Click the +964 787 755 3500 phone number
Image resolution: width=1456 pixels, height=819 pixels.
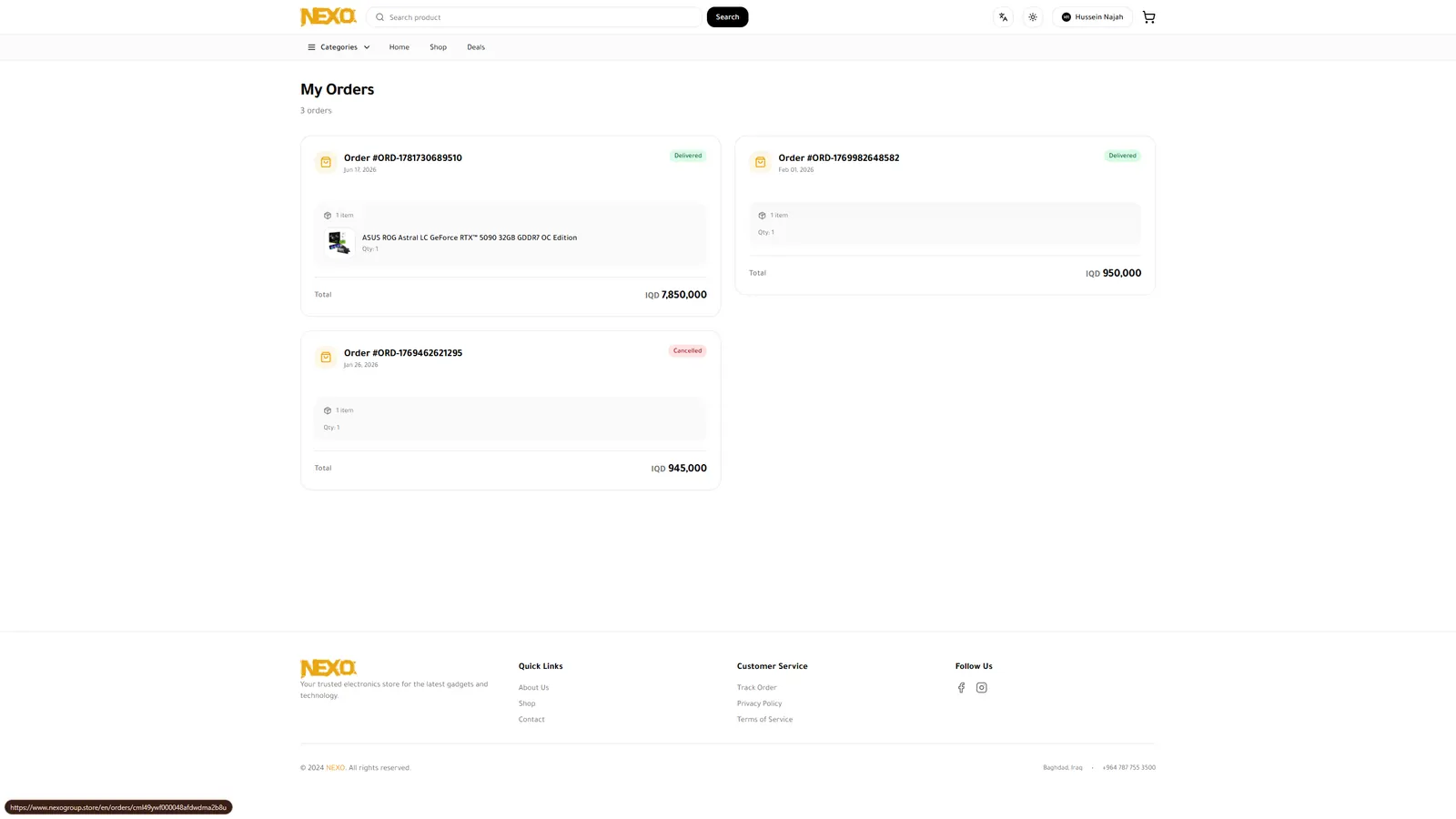click(1128, 768)
